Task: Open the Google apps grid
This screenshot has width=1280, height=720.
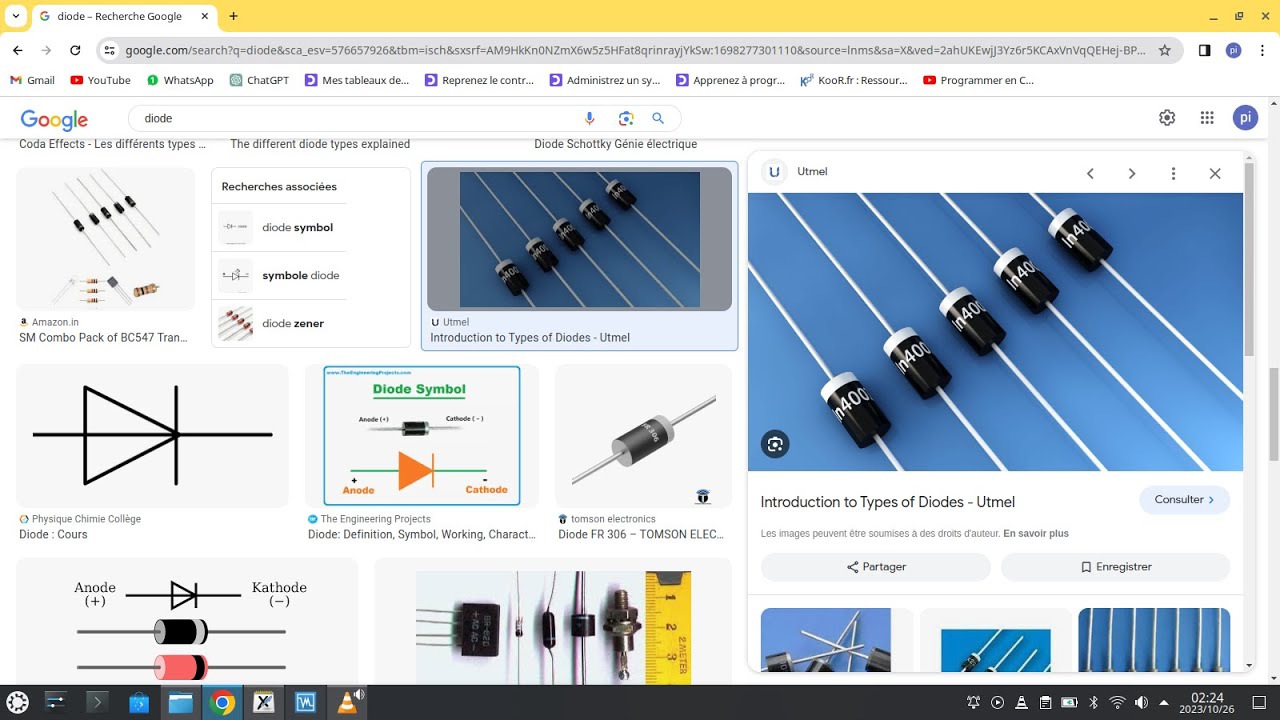Action: click(x=1207, y=118)
